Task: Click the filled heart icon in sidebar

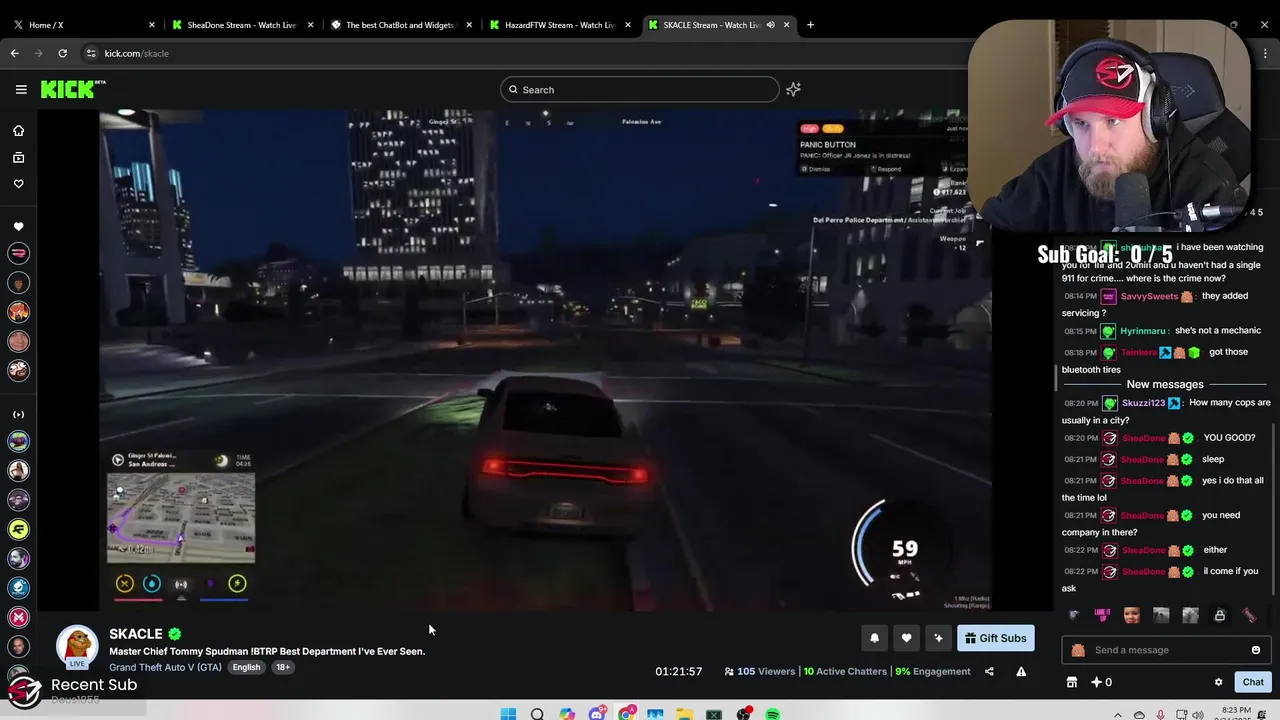Action: tap(18, 227)
